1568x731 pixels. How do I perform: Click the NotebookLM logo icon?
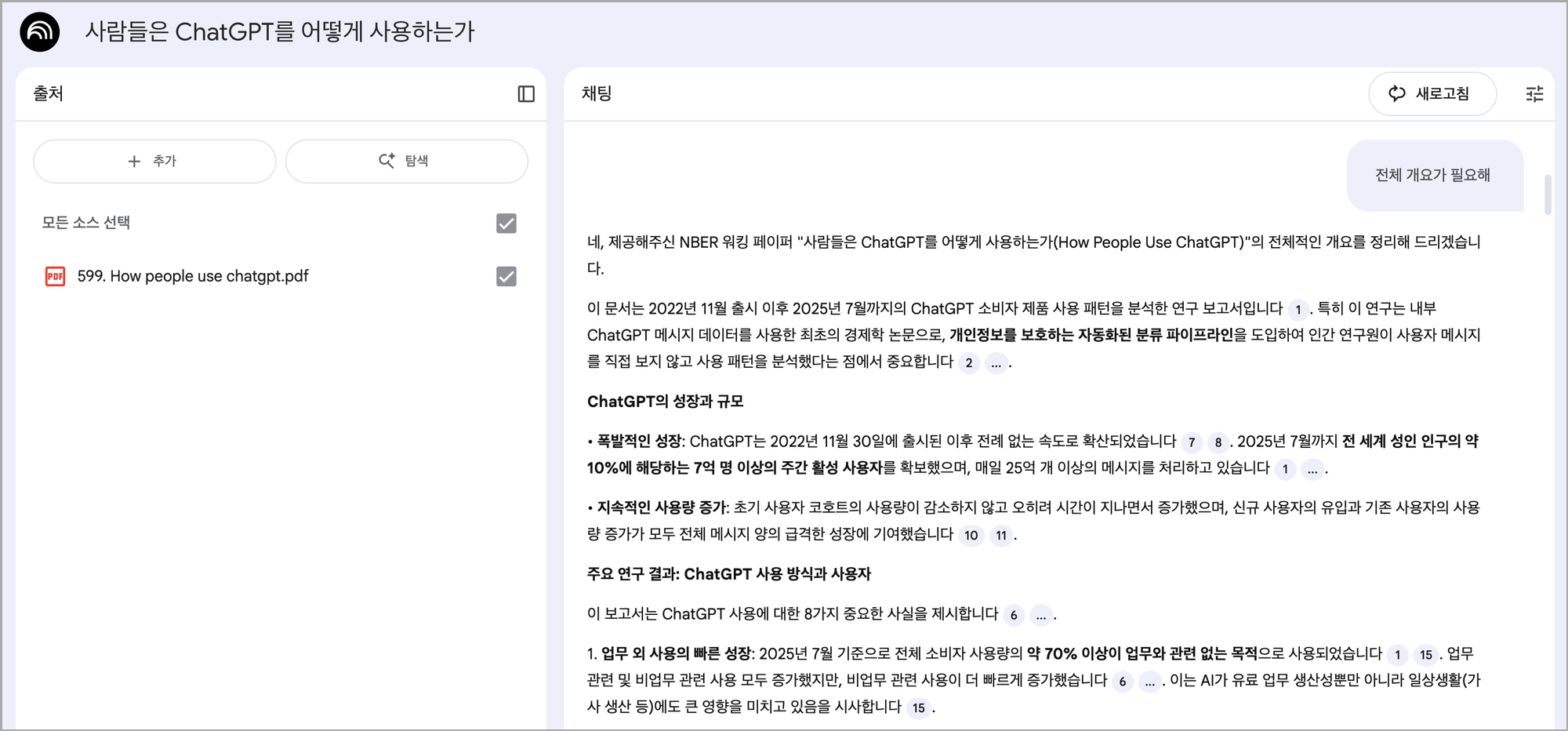pyautogui.click(x=40, y=32)
